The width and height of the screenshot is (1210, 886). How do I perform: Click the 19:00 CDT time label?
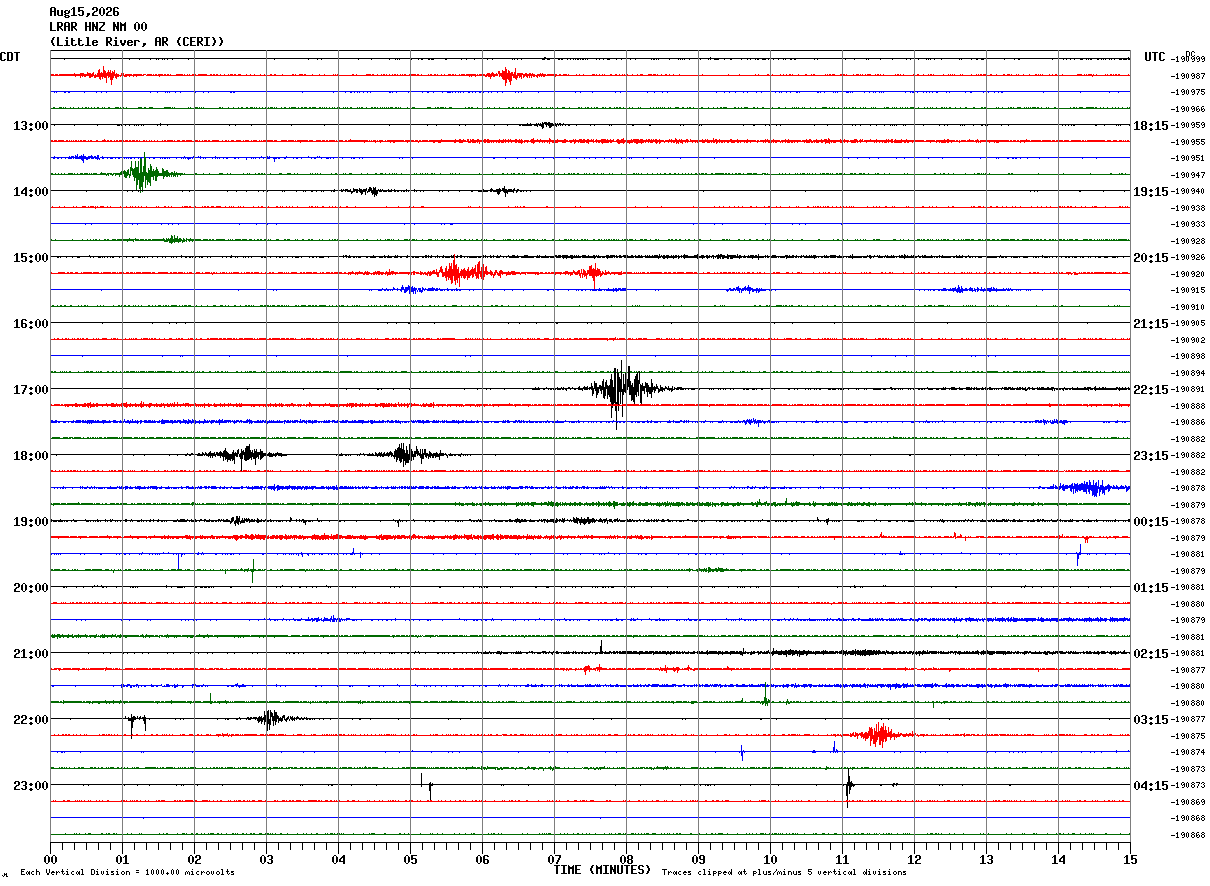coord(30,521)
